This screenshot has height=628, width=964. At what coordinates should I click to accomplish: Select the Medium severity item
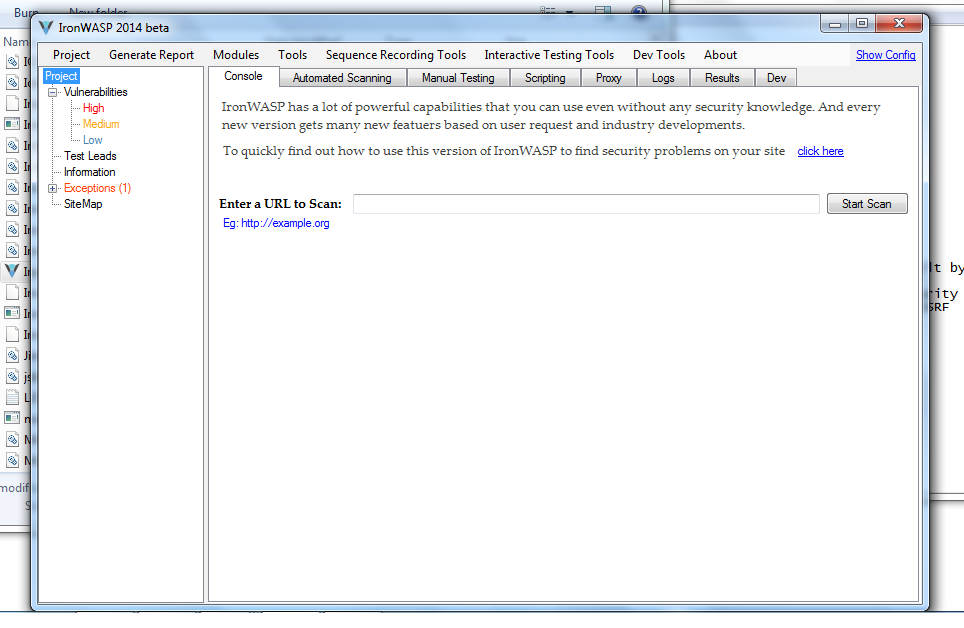[100, 123]
